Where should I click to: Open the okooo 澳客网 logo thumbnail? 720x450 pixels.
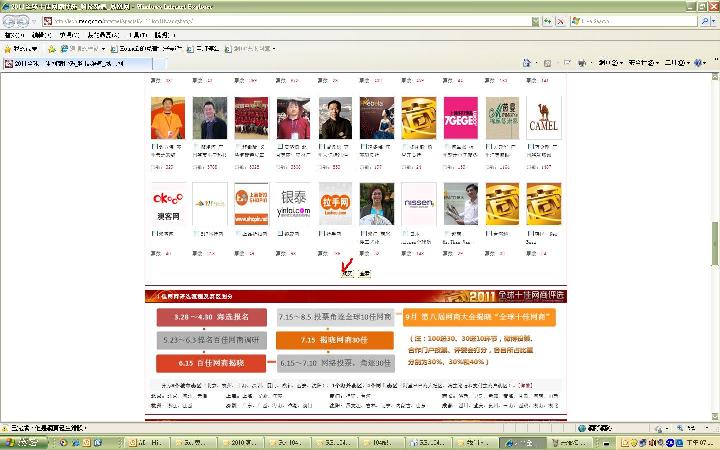point(168,204)
